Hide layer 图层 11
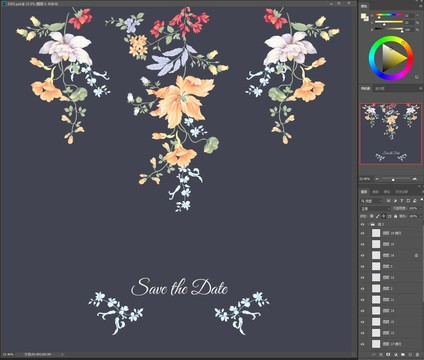 pos(363,300)
